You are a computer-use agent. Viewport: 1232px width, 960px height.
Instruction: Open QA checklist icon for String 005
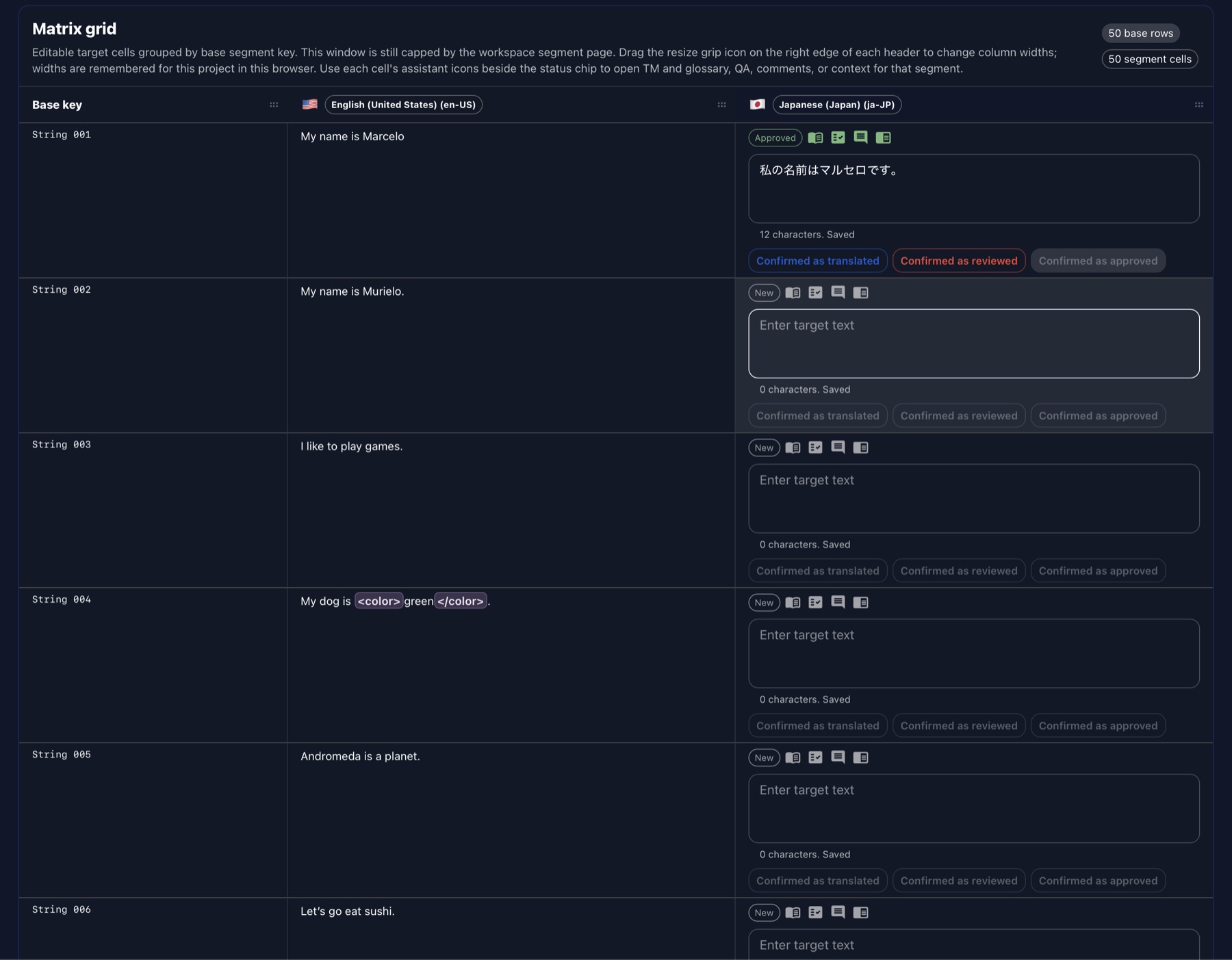815,757
